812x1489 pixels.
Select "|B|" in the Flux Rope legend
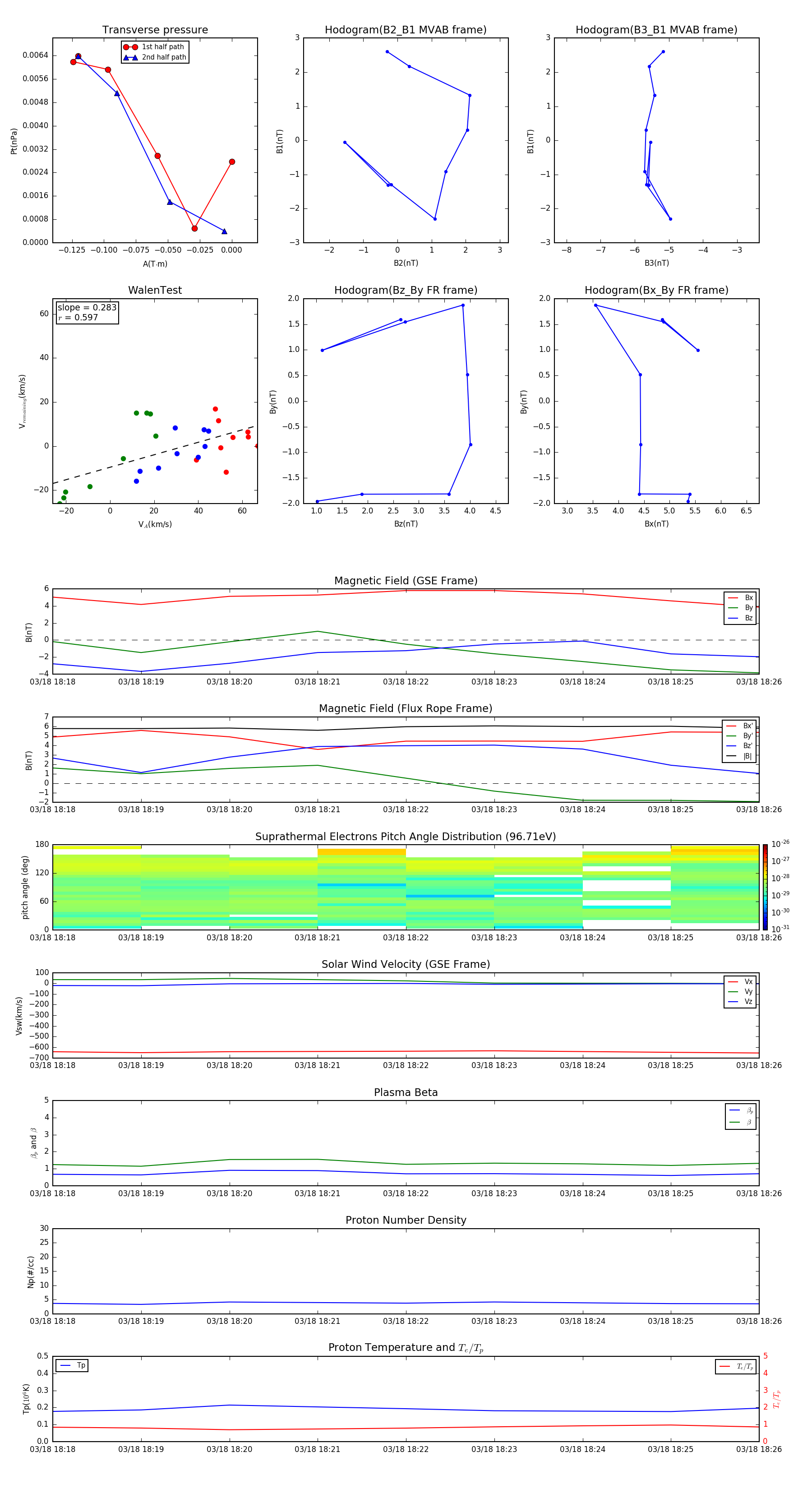pyautogui.click(x=740, y=756)
